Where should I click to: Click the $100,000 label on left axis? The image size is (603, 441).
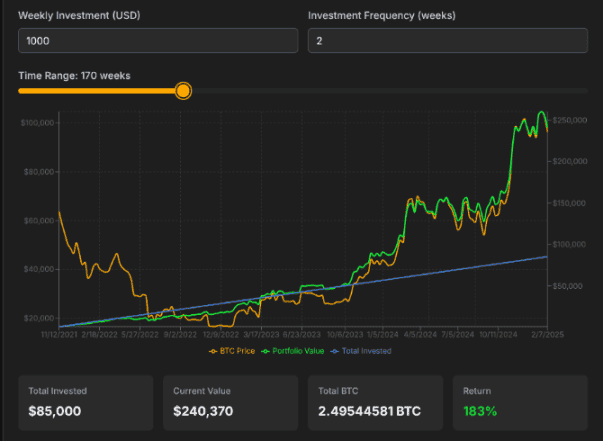point(36,123)
